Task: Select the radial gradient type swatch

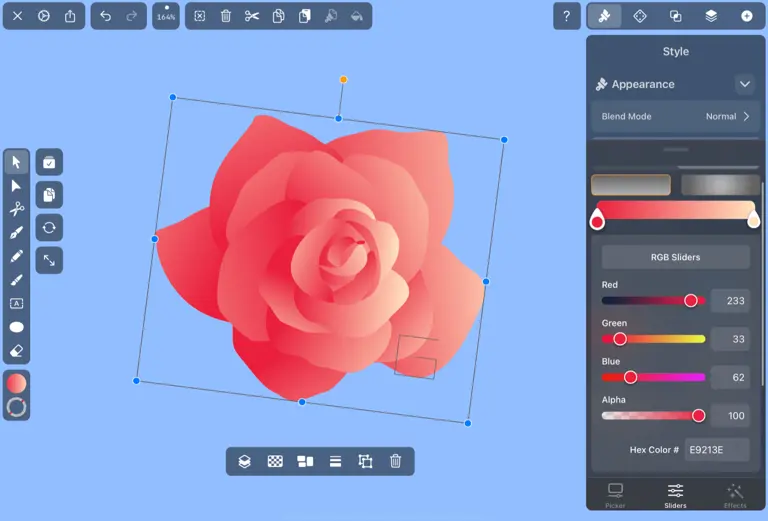Action: [x=720, y=185]
